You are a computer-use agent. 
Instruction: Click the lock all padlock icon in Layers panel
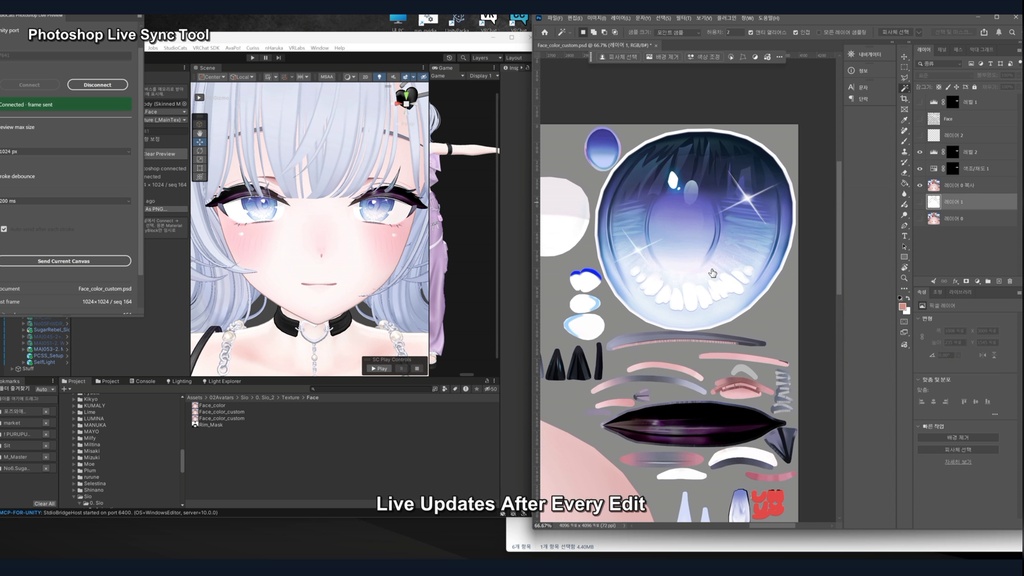click(974, 87)
